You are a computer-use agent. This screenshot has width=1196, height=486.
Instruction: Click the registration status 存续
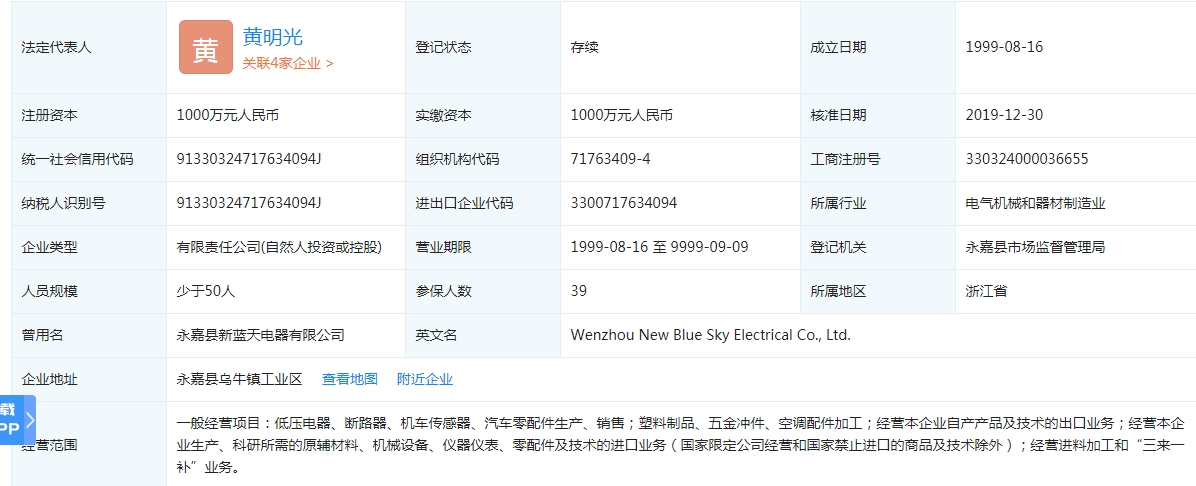584,47
